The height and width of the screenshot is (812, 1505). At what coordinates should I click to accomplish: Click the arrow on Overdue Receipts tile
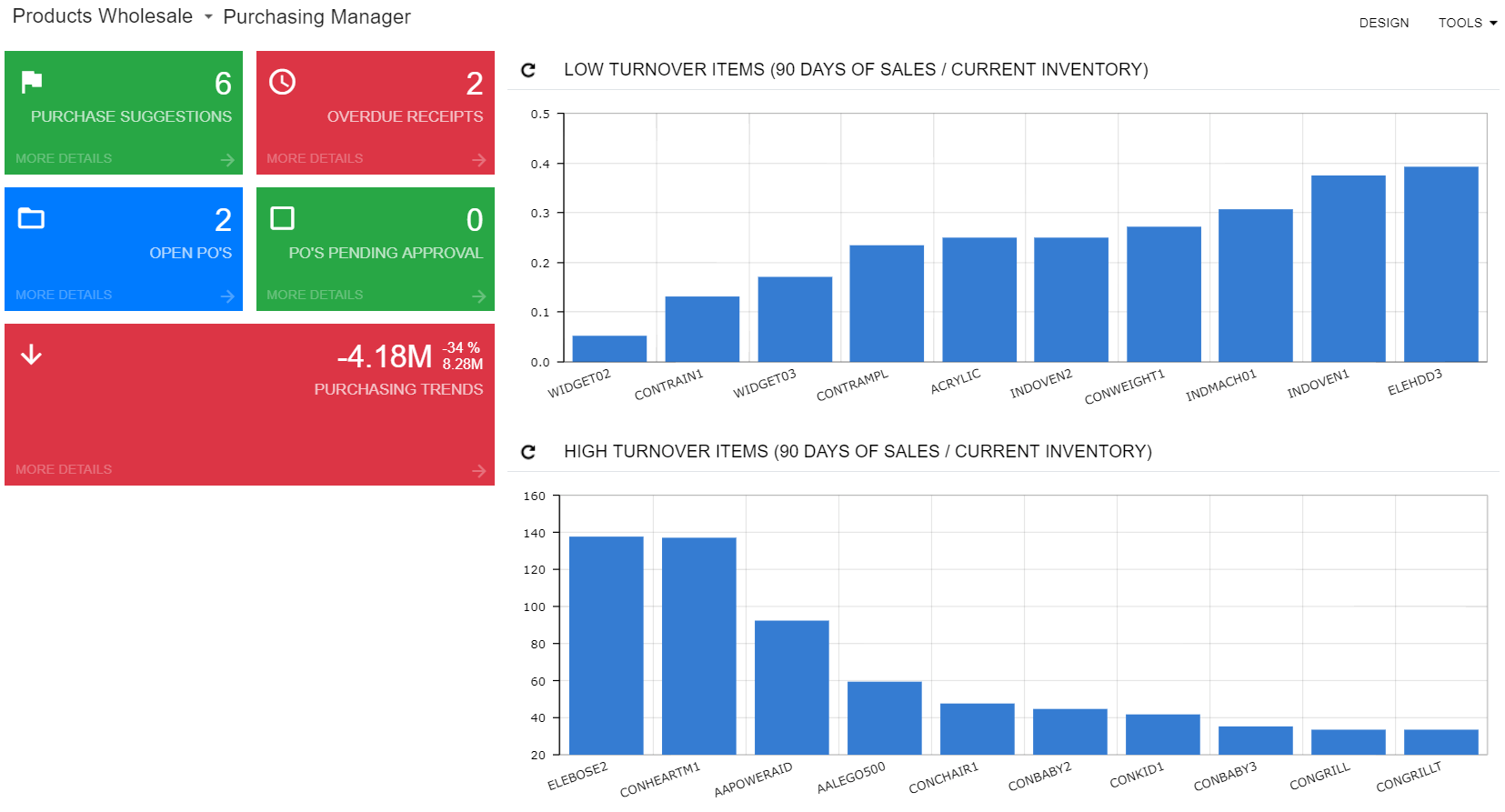pyautogui.click(x=479, y=160)
